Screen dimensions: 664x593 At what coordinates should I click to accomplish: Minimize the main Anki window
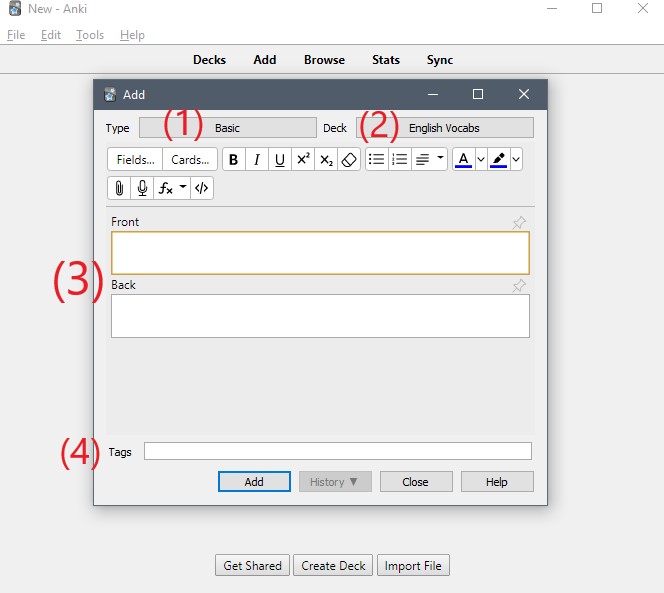click(552, 8)
